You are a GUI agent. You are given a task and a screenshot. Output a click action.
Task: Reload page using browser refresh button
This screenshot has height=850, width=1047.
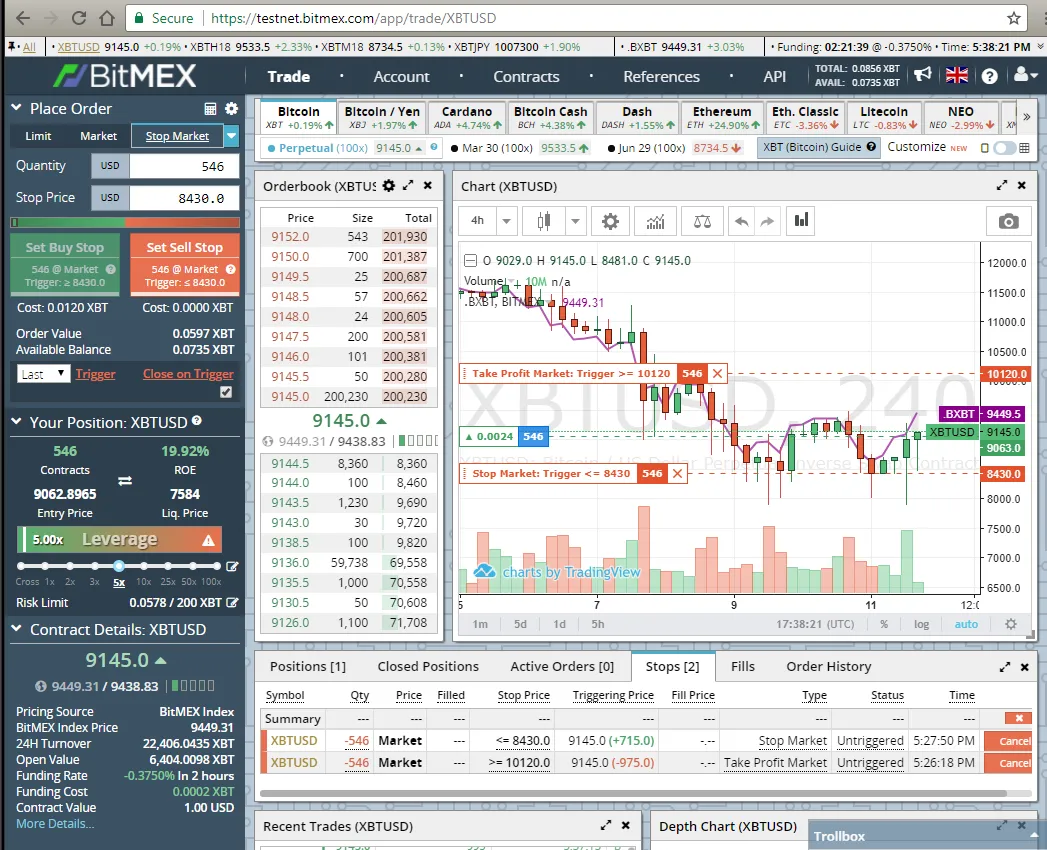pos(79,18)
